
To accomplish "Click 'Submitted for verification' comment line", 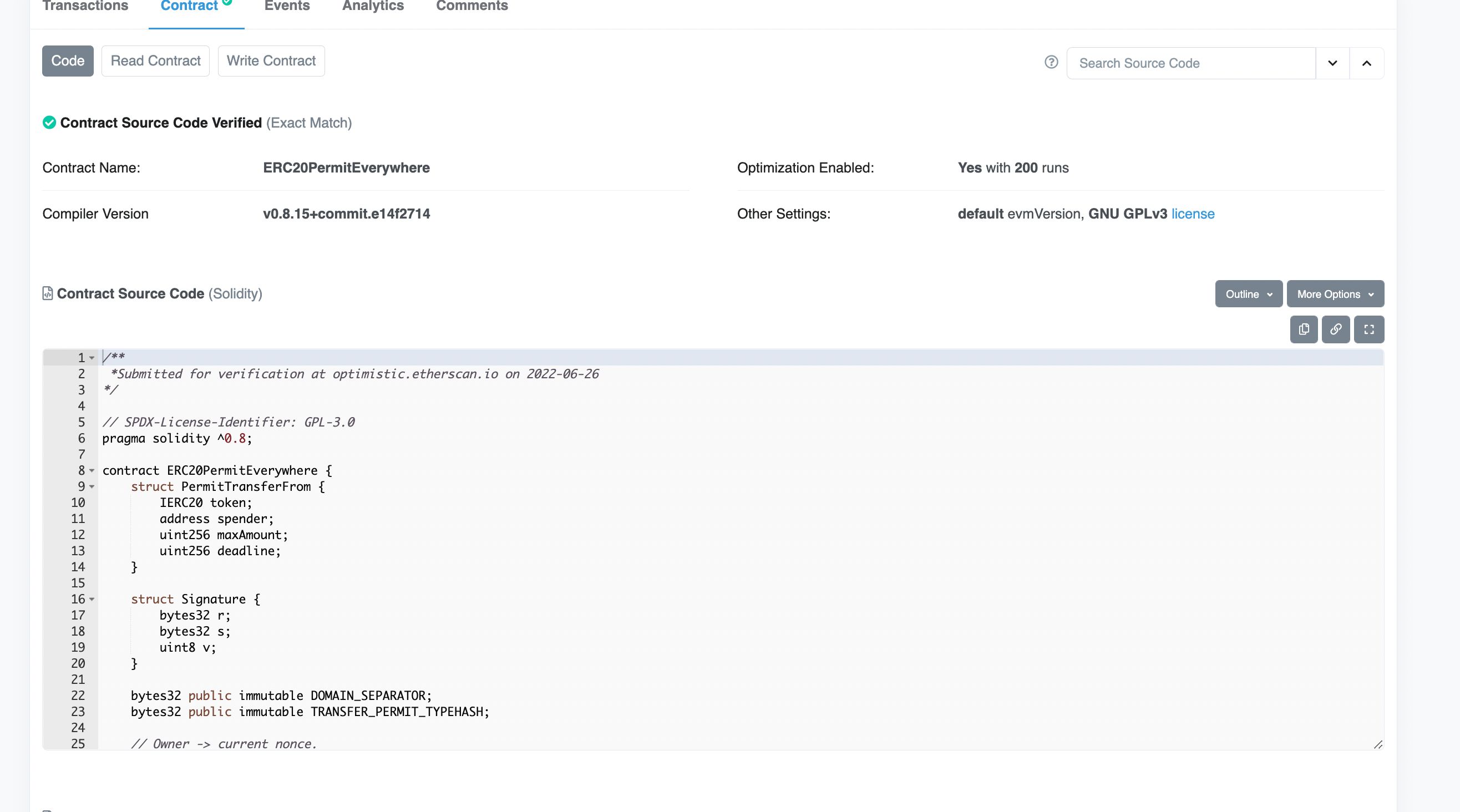I will coord(354,374).
